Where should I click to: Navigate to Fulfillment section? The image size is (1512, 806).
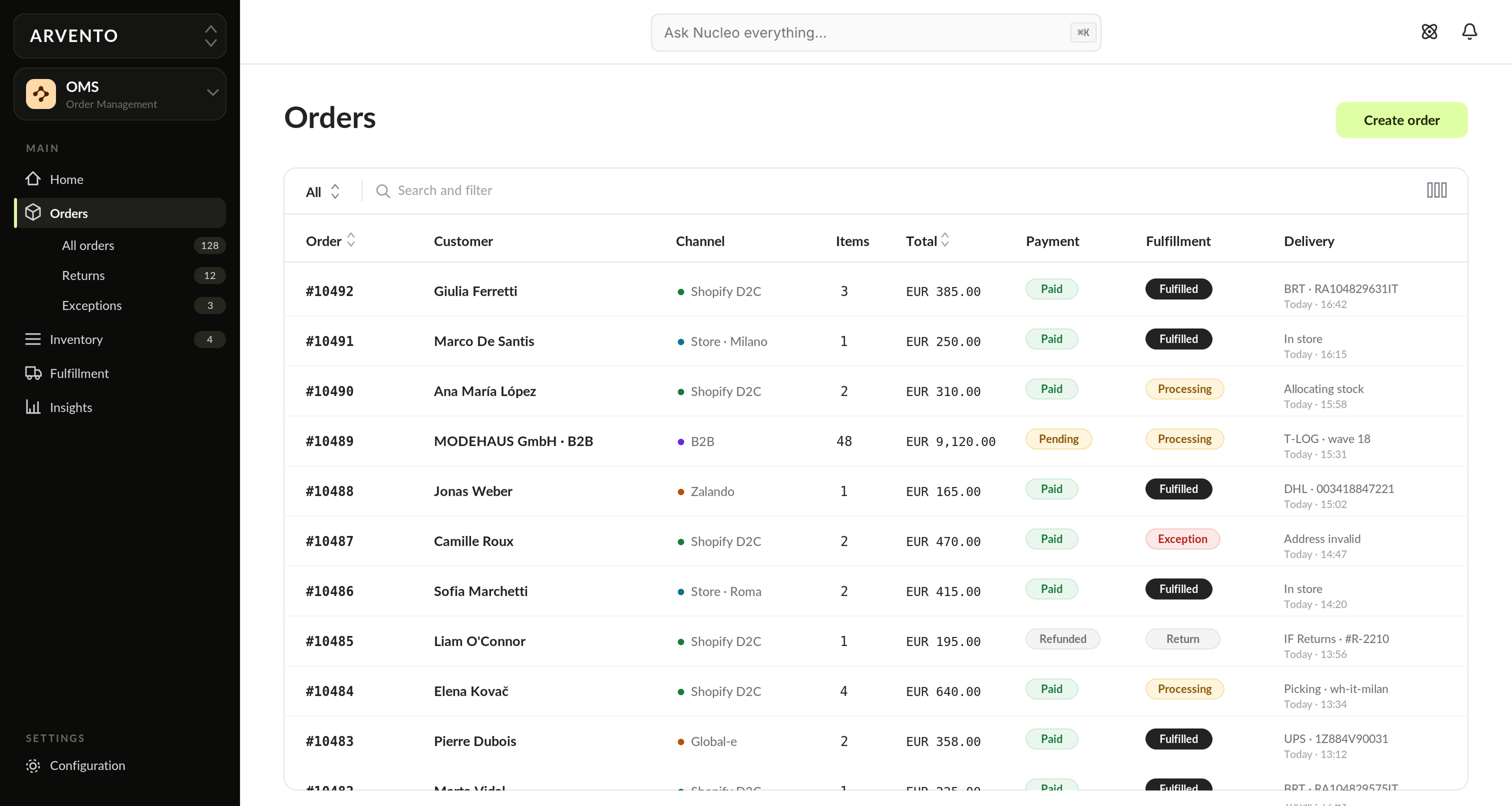pos(119,373)
